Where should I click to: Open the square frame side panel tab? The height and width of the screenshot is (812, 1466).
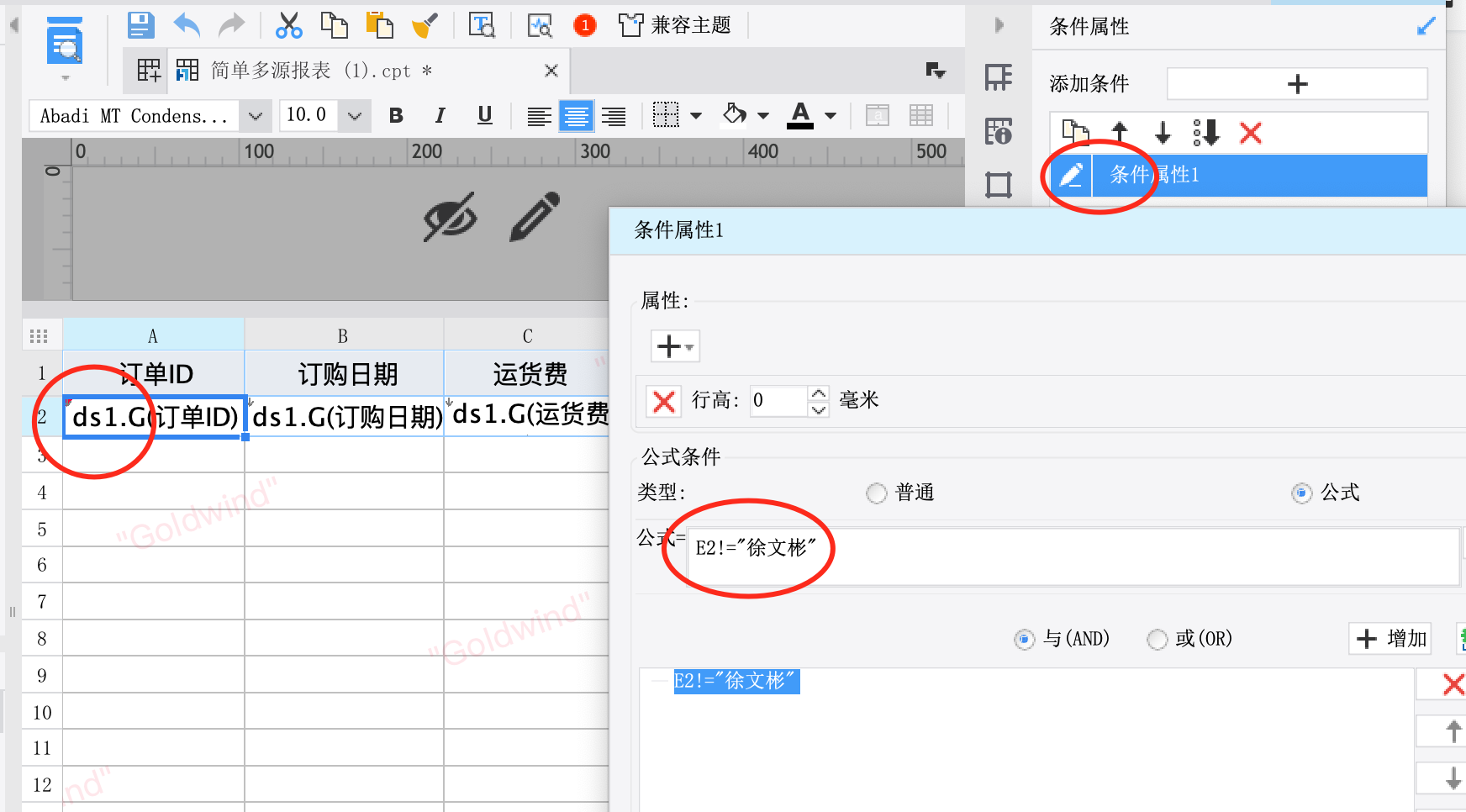(999, 184)
